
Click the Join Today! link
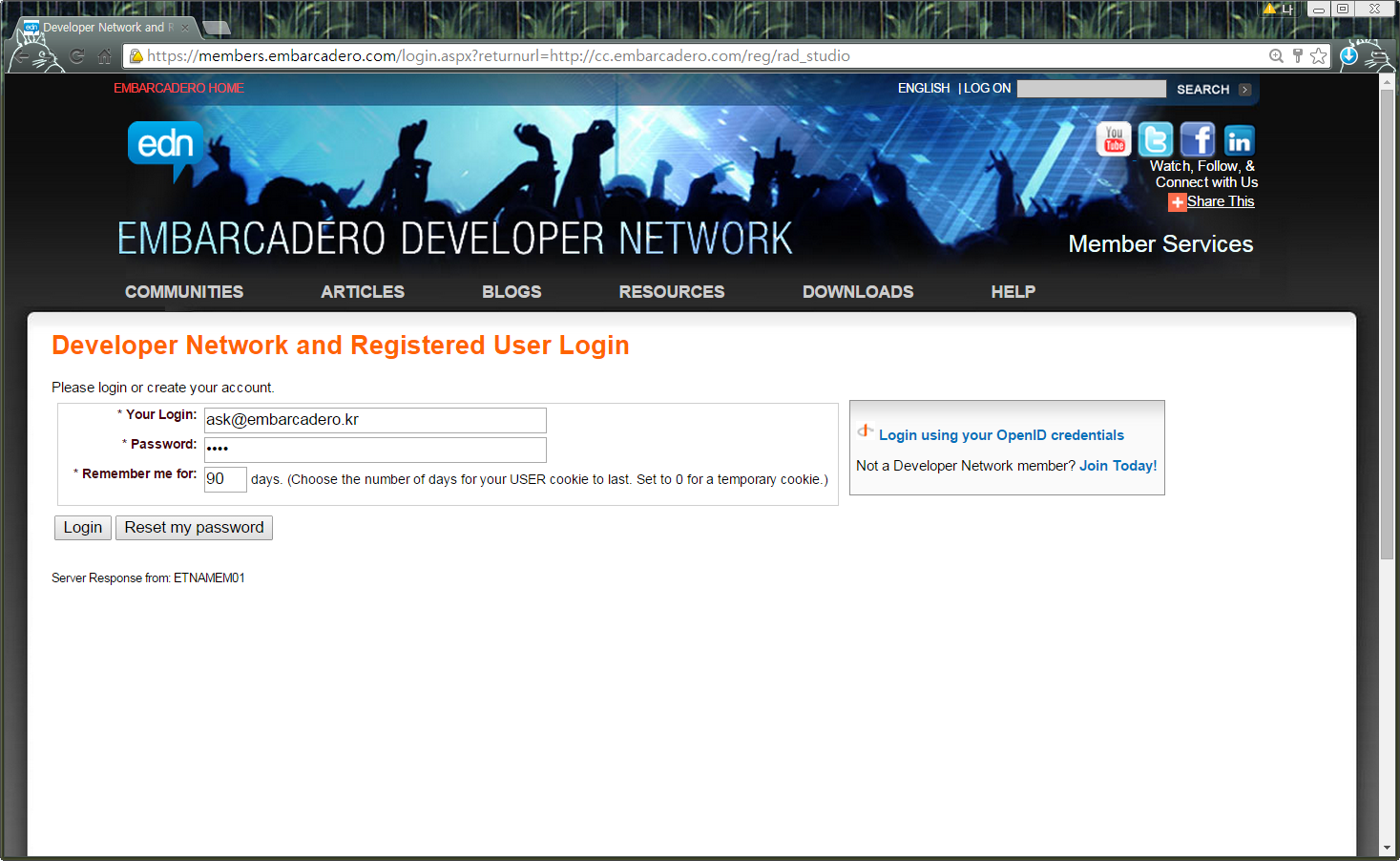click(1118, 466)
